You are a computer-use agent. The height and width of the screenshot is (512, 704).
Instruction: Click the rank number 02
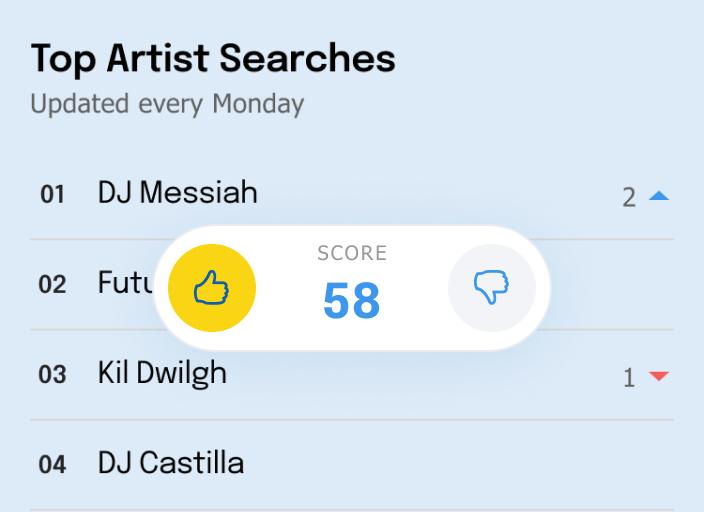point(52,284)
